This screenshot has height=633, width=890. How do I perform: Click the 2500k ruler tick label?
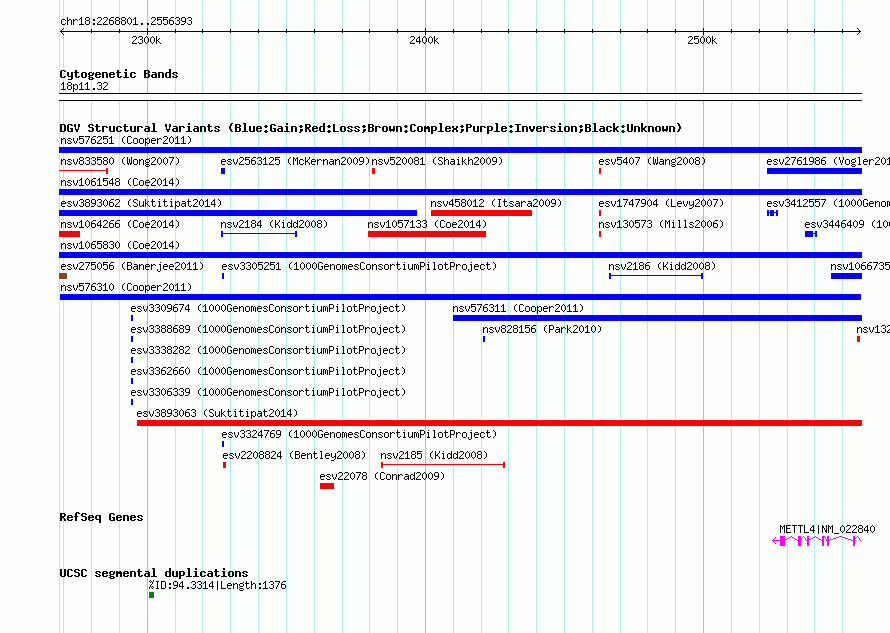tap(702, 40)
